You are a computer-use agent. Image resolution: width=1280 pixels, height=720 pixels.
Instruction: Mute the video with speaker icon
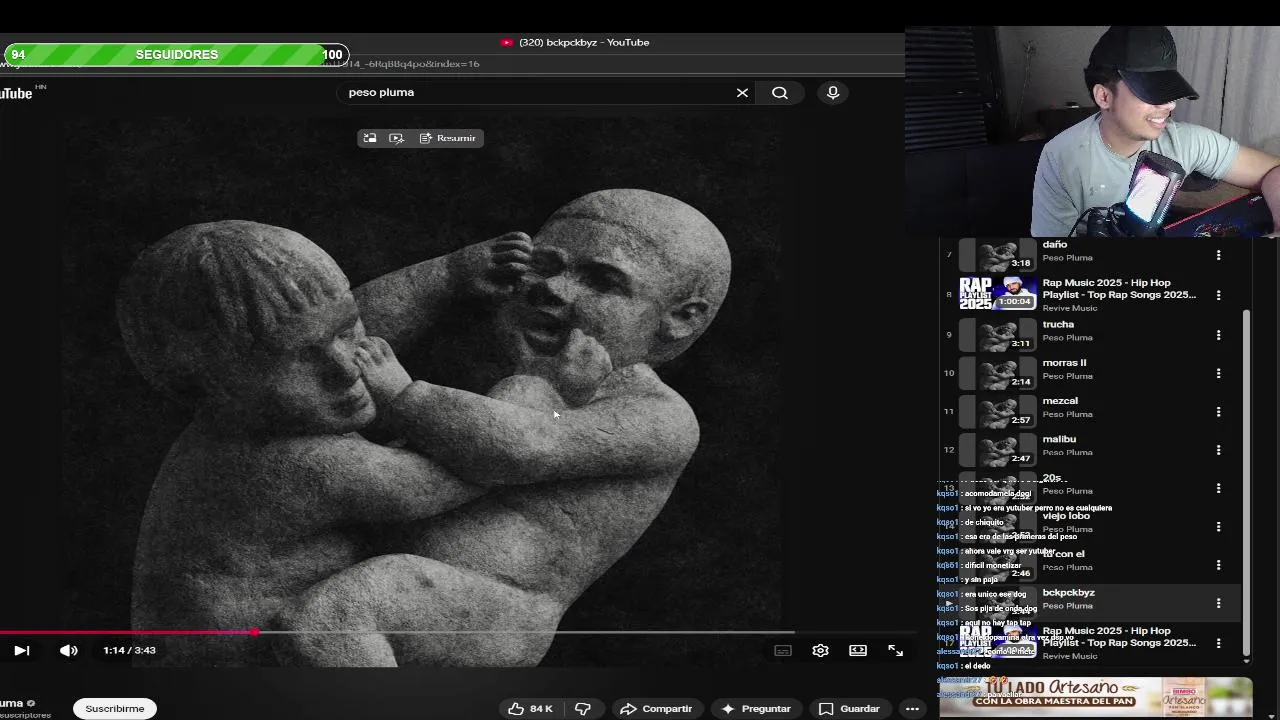pyautogui.click(x=69, y=650)
